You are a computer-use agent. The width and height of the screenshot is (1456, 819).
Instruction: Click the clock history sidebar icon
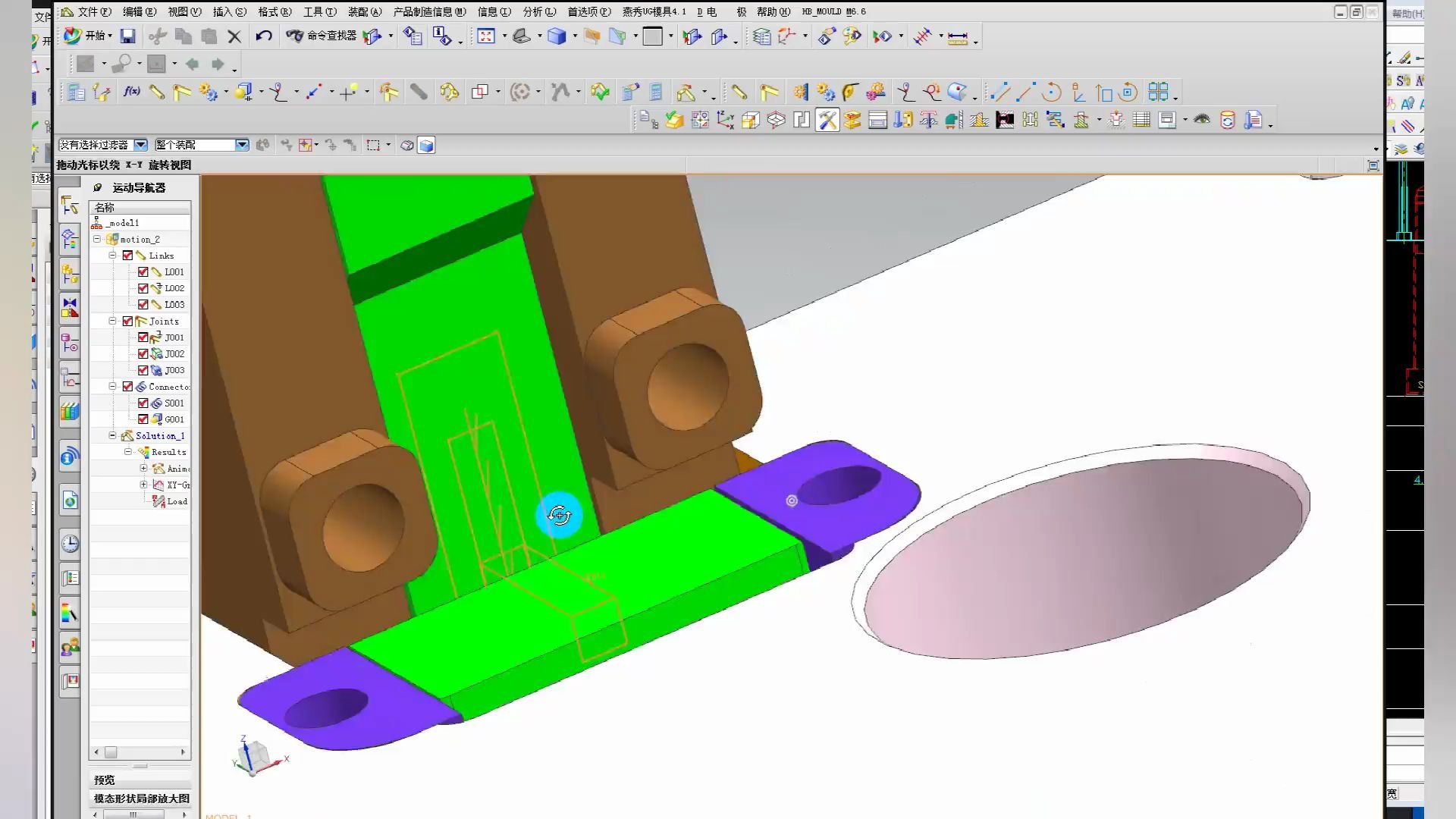click(70, 543)
